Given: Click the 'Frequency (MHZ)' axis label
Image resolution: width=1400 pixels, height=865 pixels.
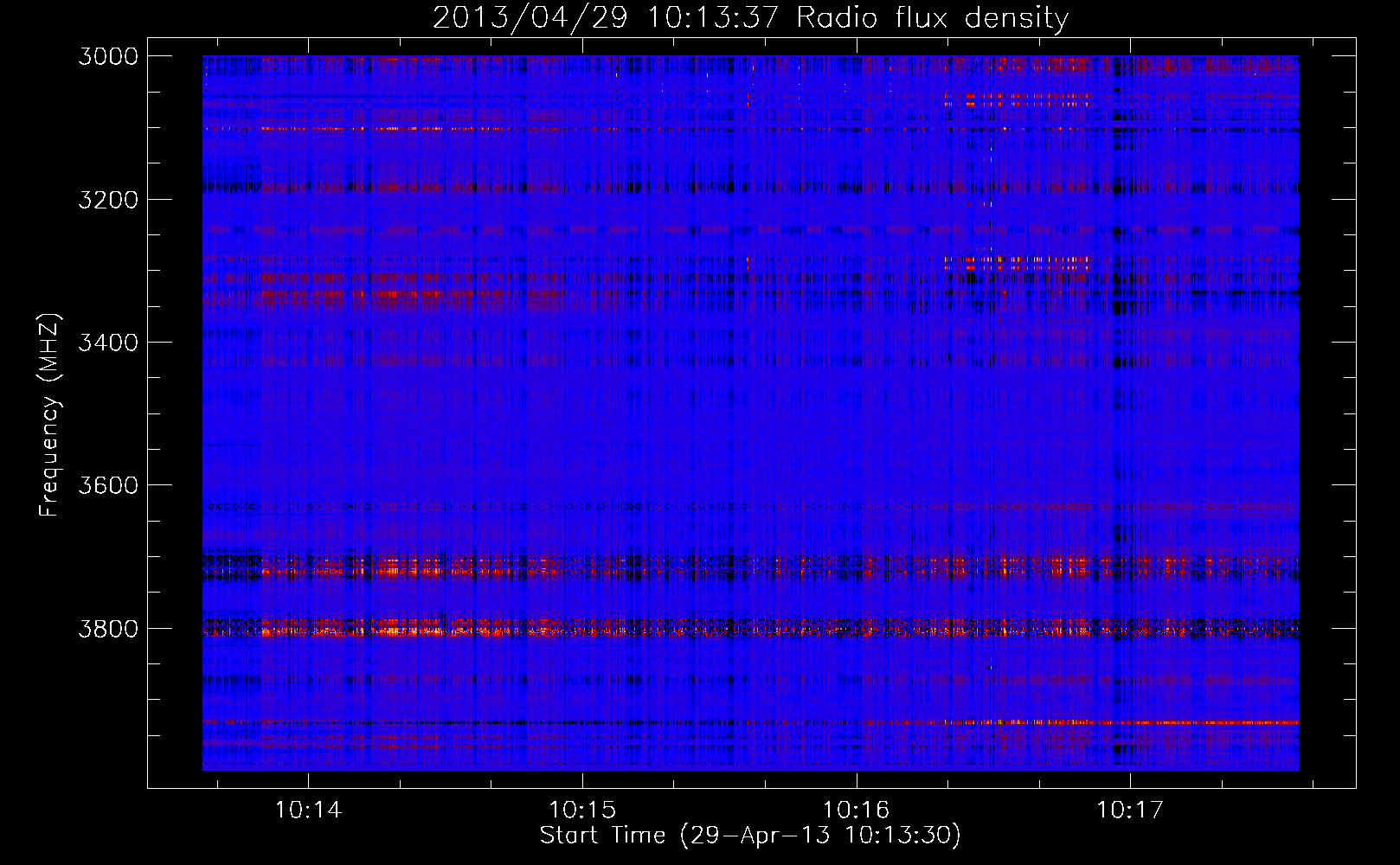Looking at the screenshot, I should click(x=49, y=415).
